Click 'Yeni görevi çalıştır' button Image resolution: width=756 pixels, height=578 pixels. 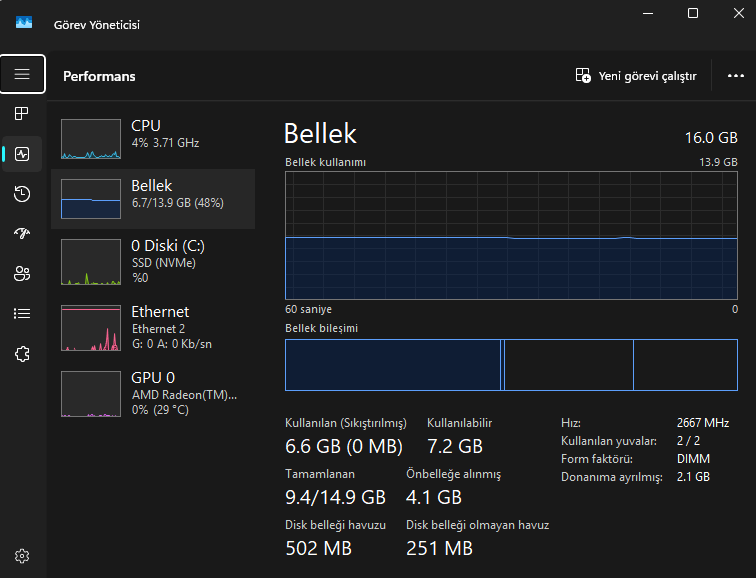(636, 76)
